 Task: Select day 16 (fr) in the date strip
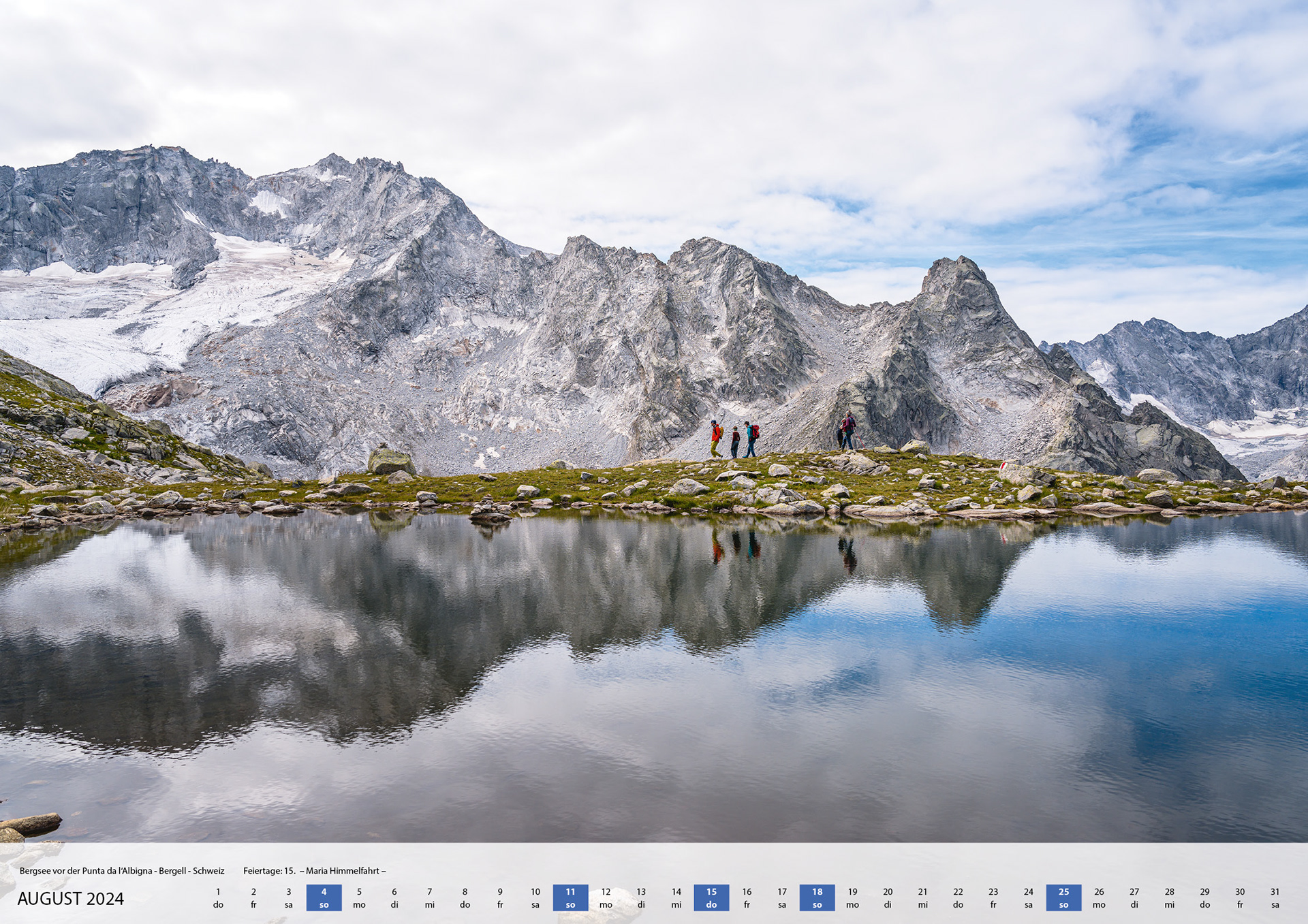click(747, 898)
